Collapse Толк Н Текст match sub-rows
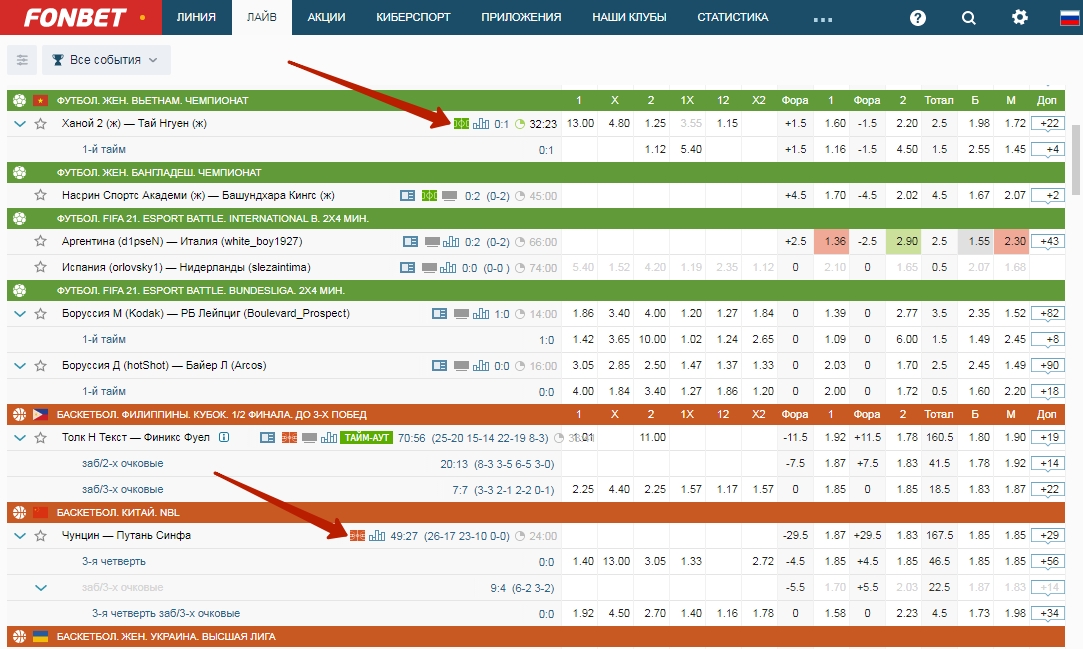 click(20, 438)
